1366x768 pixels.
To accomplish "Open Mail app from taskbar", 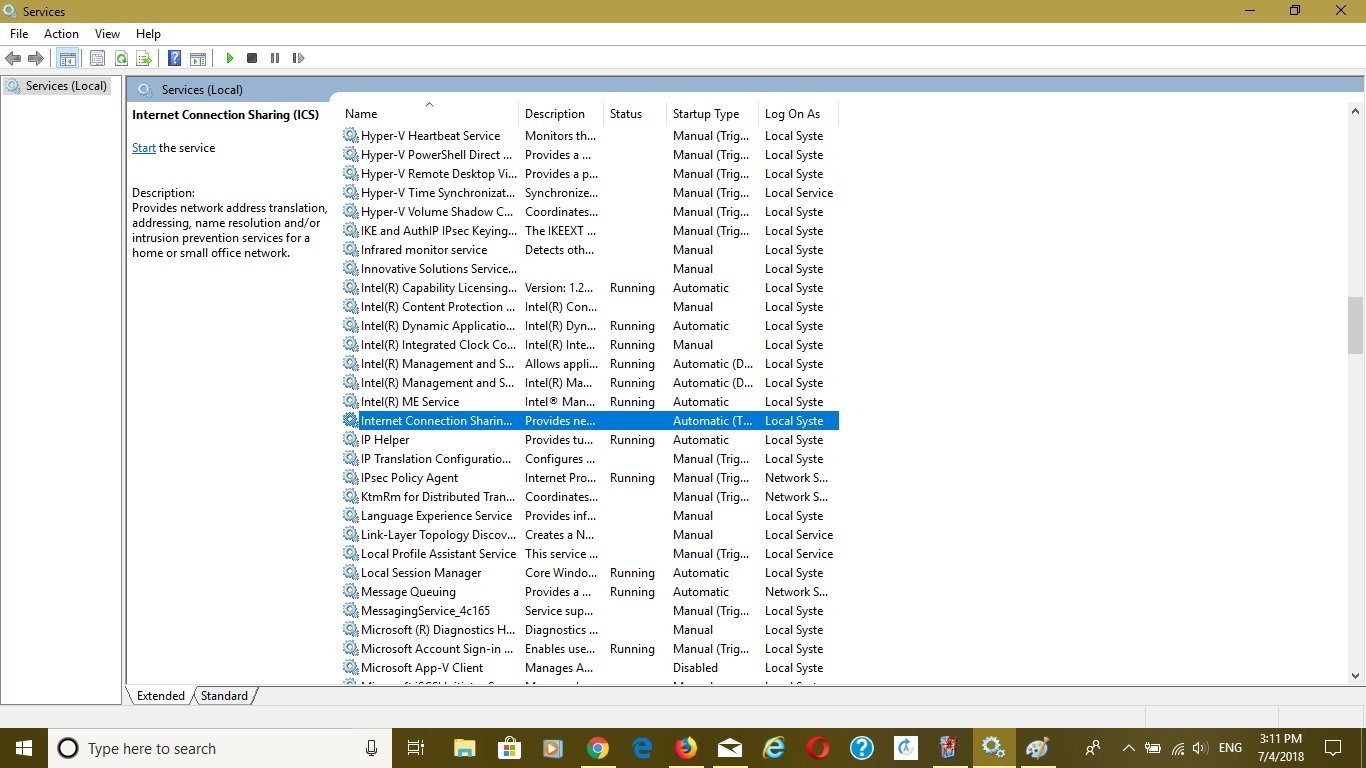I will [730, 748].
